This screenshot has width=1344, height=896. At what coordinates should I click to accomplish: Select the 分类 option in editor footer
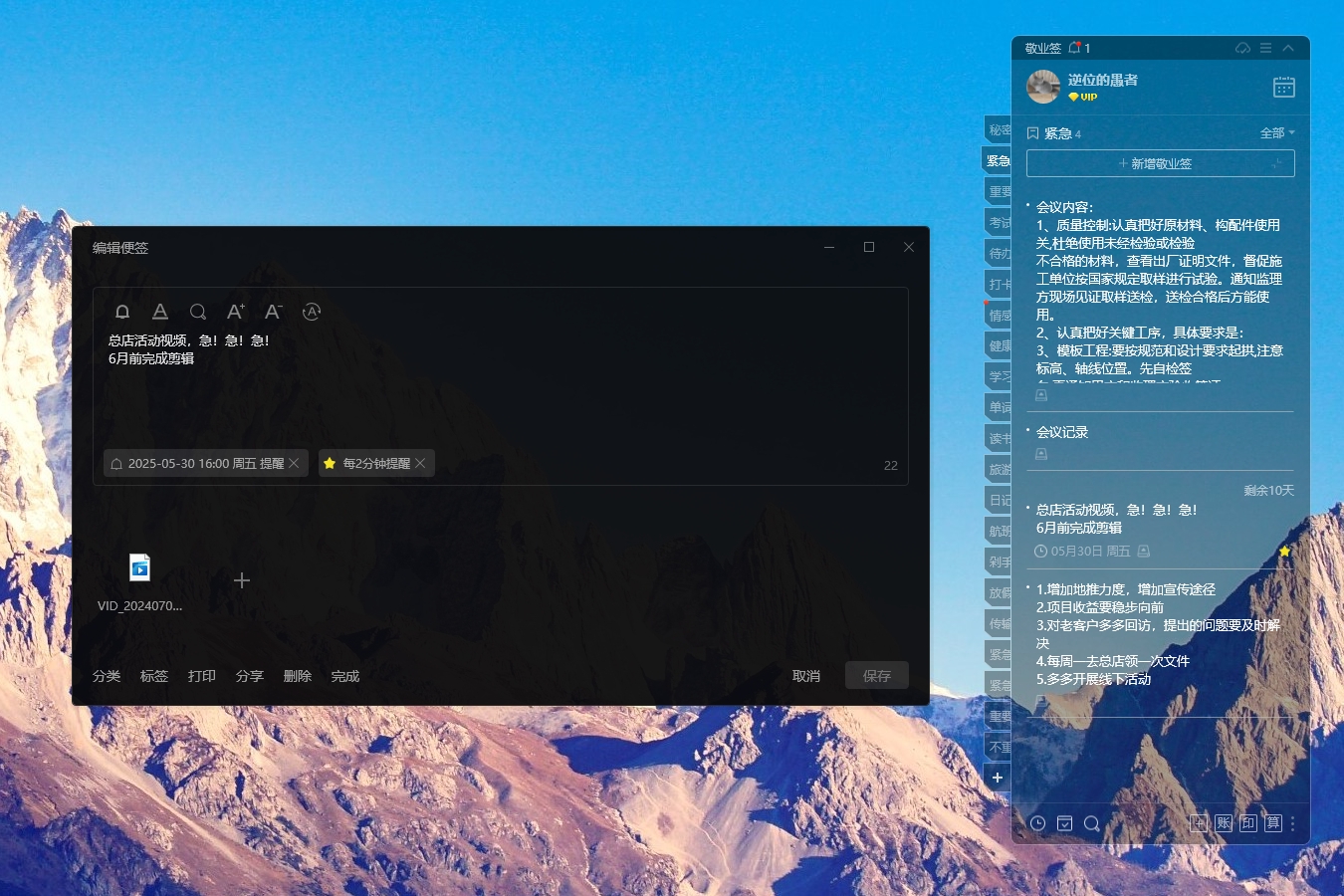click(107, 676)
